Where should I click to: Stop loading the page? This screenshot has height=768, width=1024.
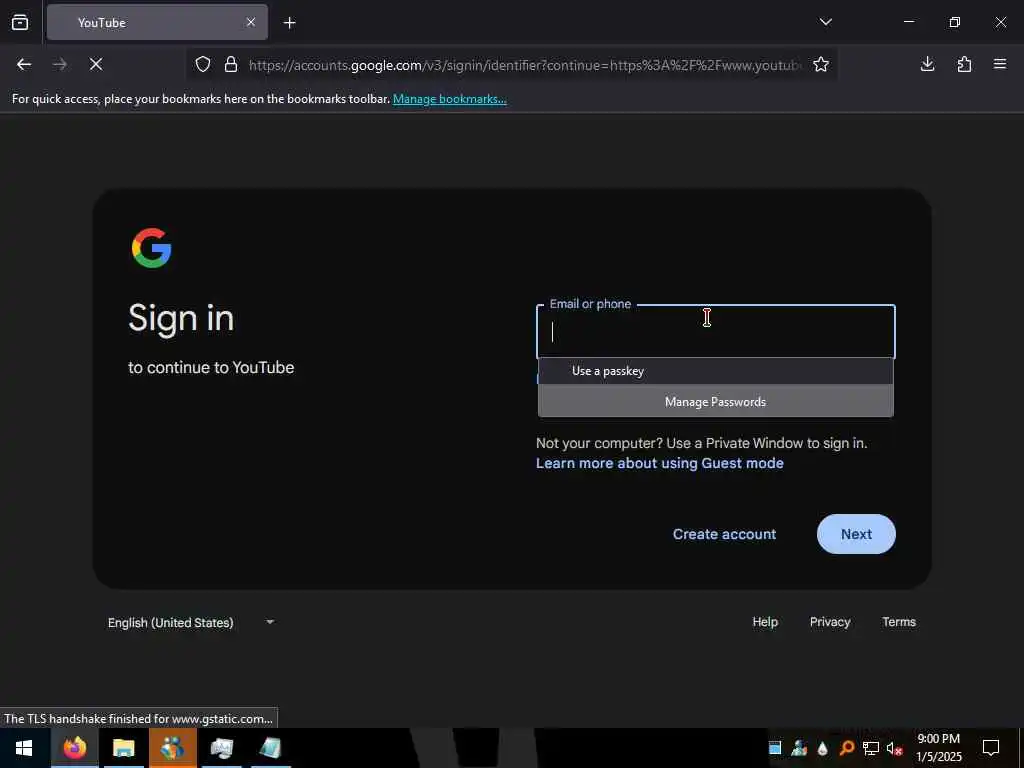coord(96,64)
